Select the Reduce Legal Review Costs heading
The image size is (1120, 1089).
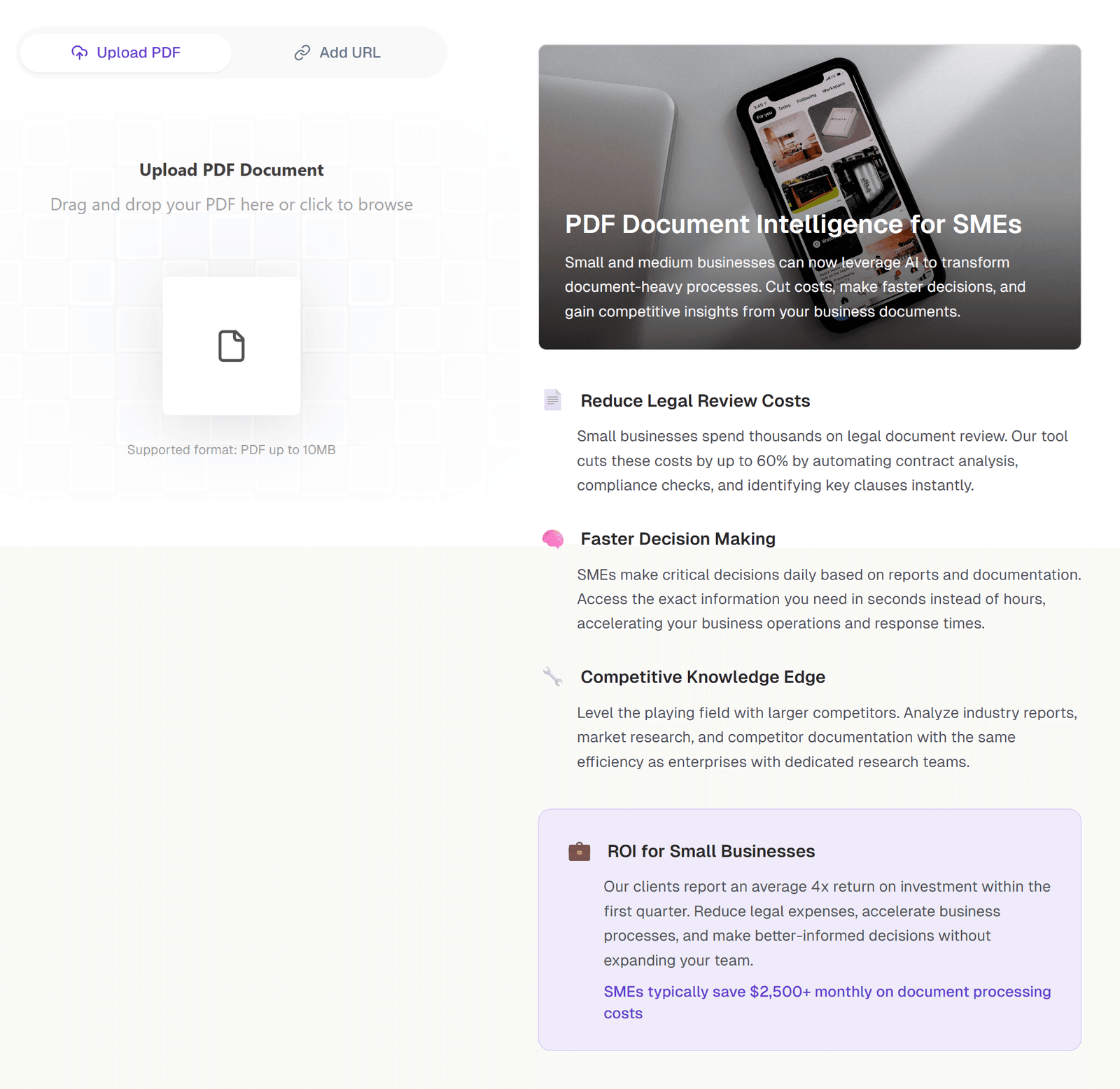click(x=695, y=400)
